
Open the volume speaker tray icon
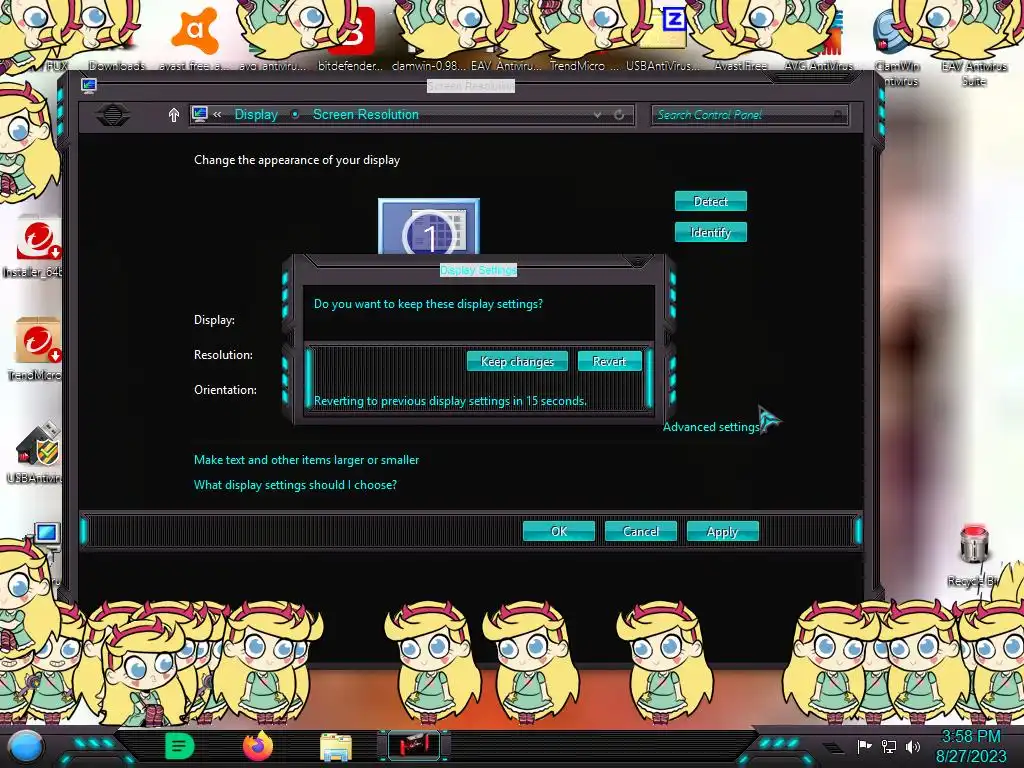point(913,746)
